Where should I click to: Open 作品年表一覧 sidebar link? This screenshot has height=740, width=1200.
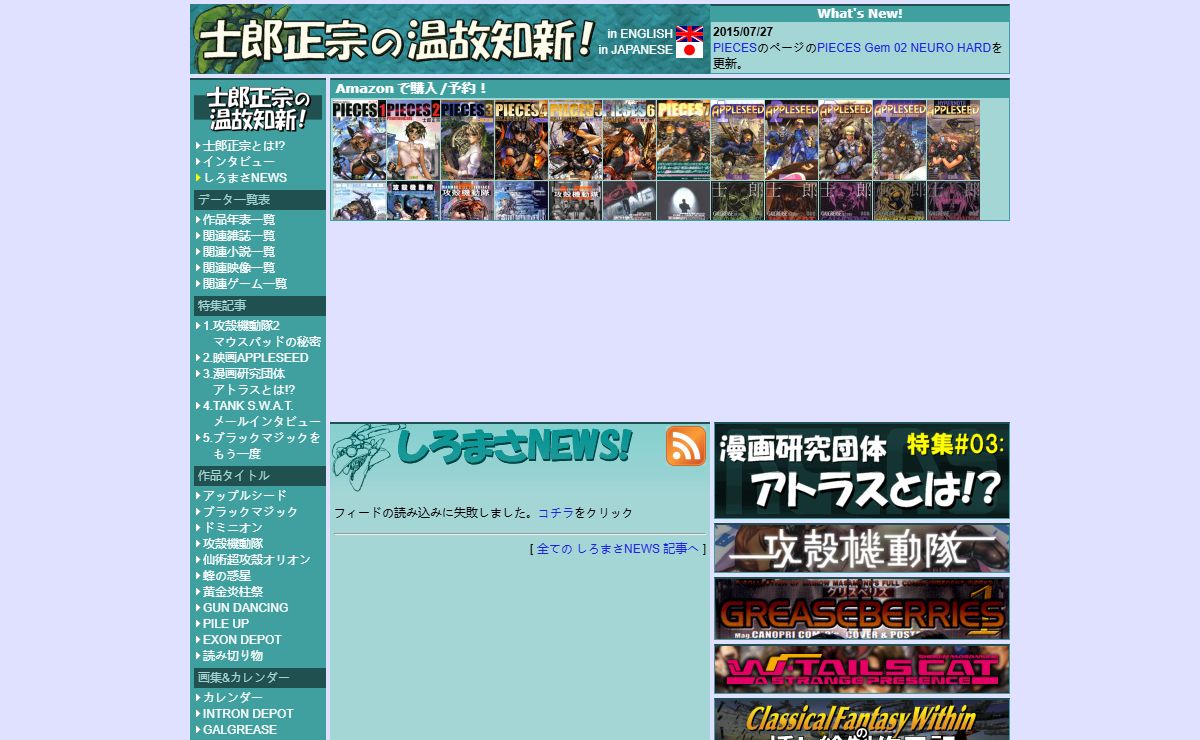coord(238,220)
